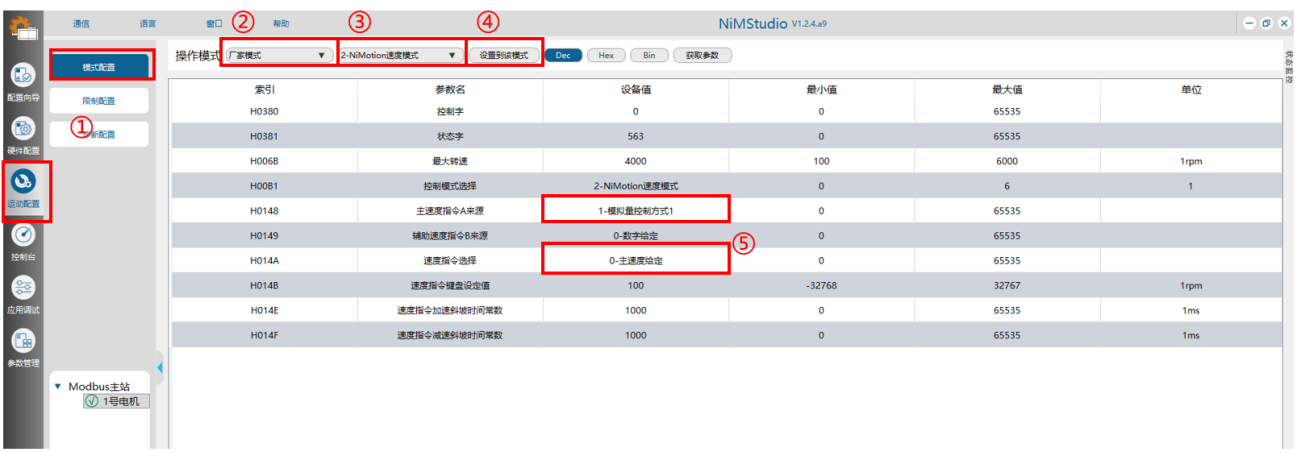Screen dimensions: 1297x452
Task: Open the 厂家模式 operation mode dropdown
Action: tap(277, 56)
